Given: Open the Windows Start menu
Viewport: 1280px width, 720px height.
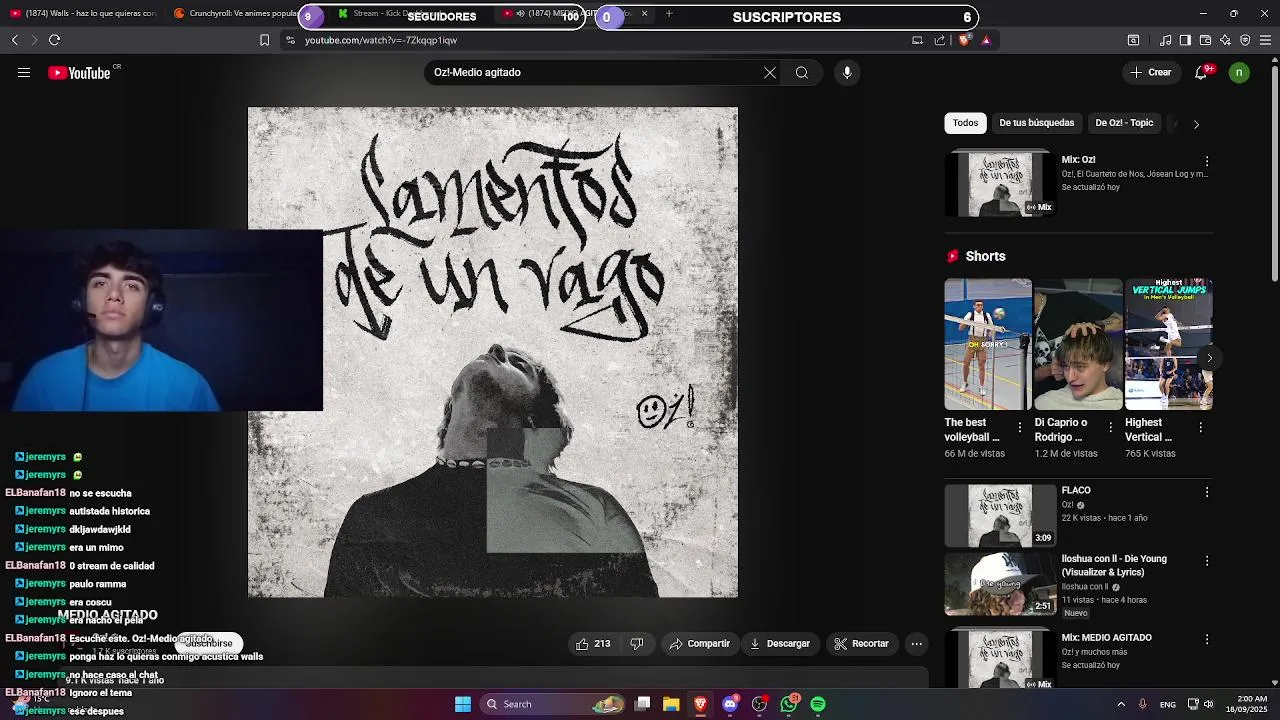Looking at the screenshot, I should tap(463, 704).
